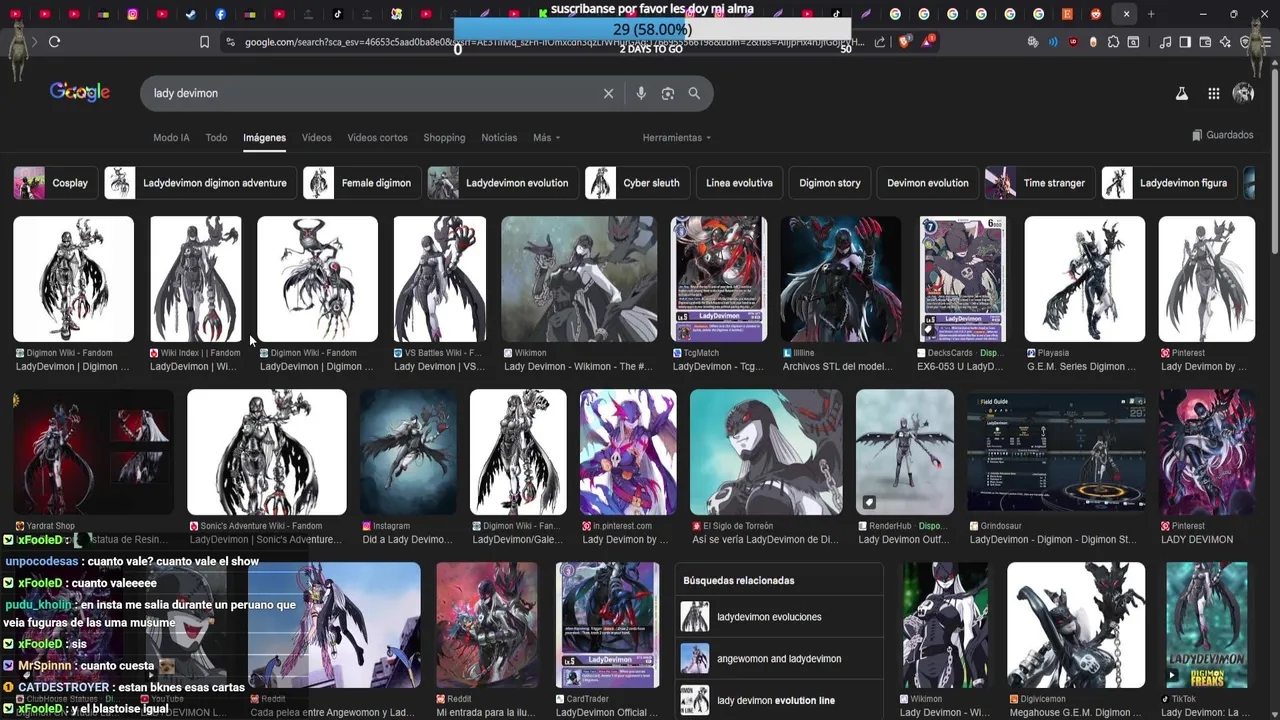The height and width of the screenshot is (720, 1280).
Task: Click the Google logo
Action: [80, 92]
